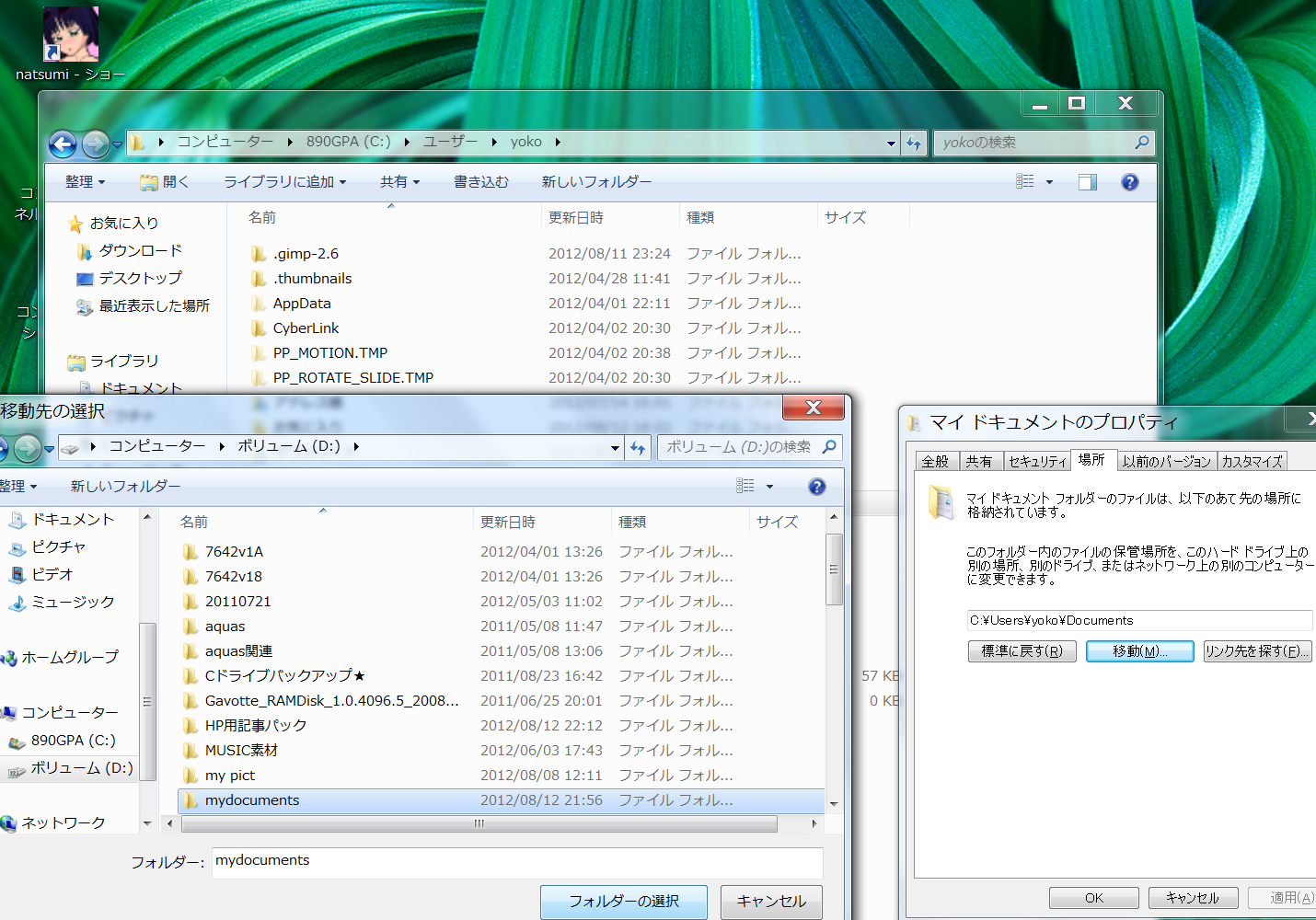Viewport: 1316px width, 920px height.
Task: Switch to the 以前のバージョン tab
Action: (1166, 461)
